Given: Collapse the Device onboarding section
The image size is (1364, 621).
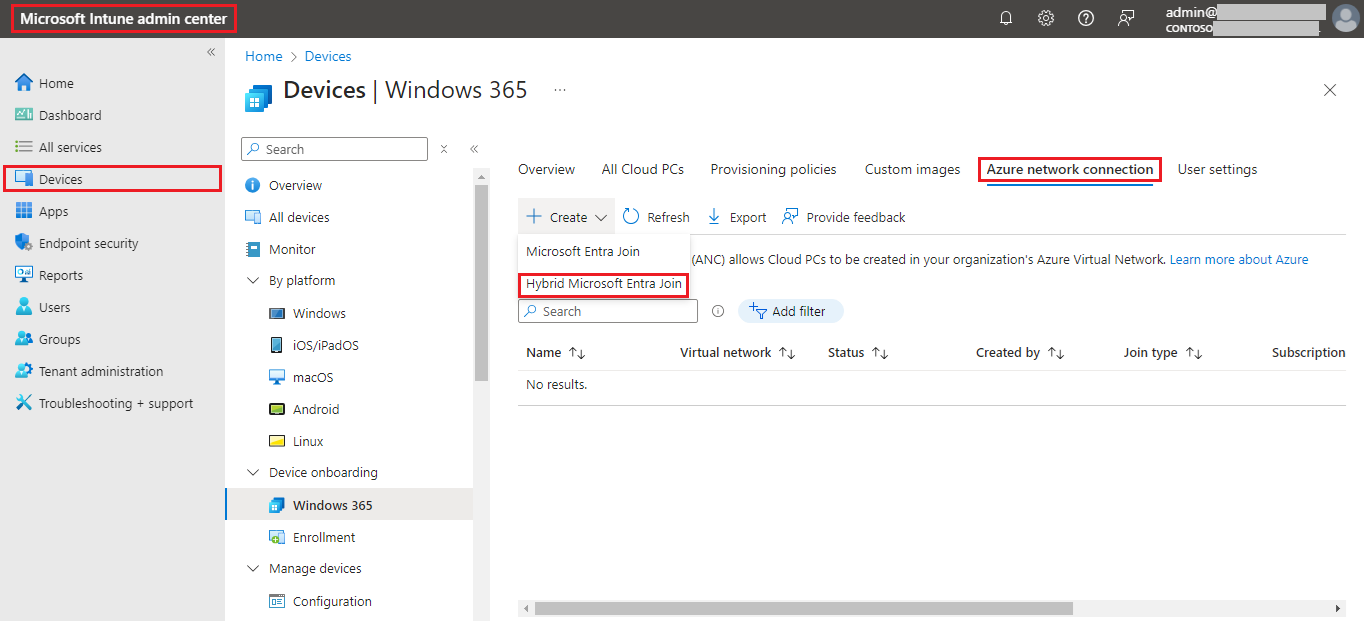Looking at the screenshot, I should point(252,473).
